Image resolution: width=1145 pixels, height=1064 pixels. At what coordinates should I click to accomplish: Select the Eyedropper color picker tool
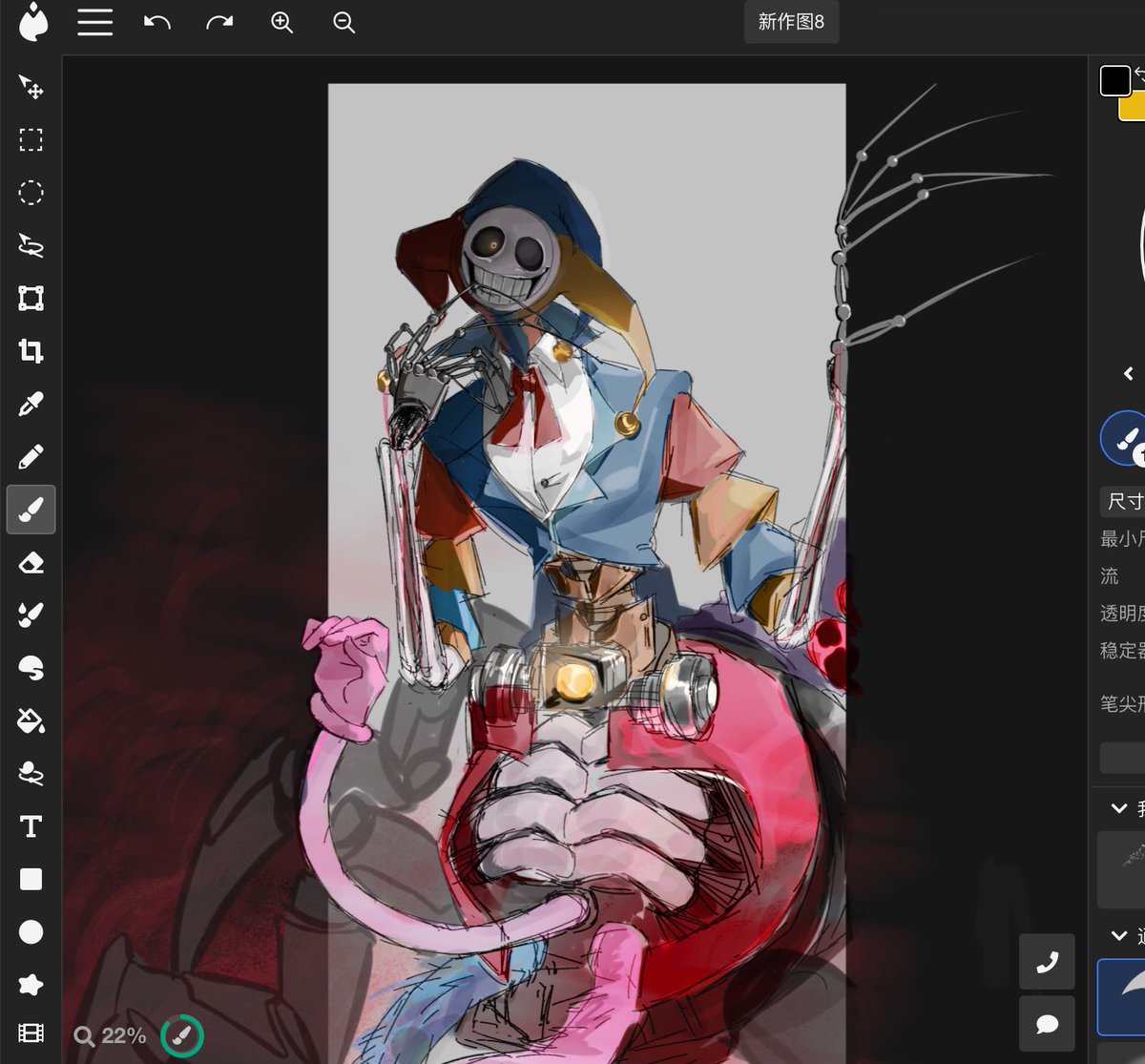click(31, 404)
